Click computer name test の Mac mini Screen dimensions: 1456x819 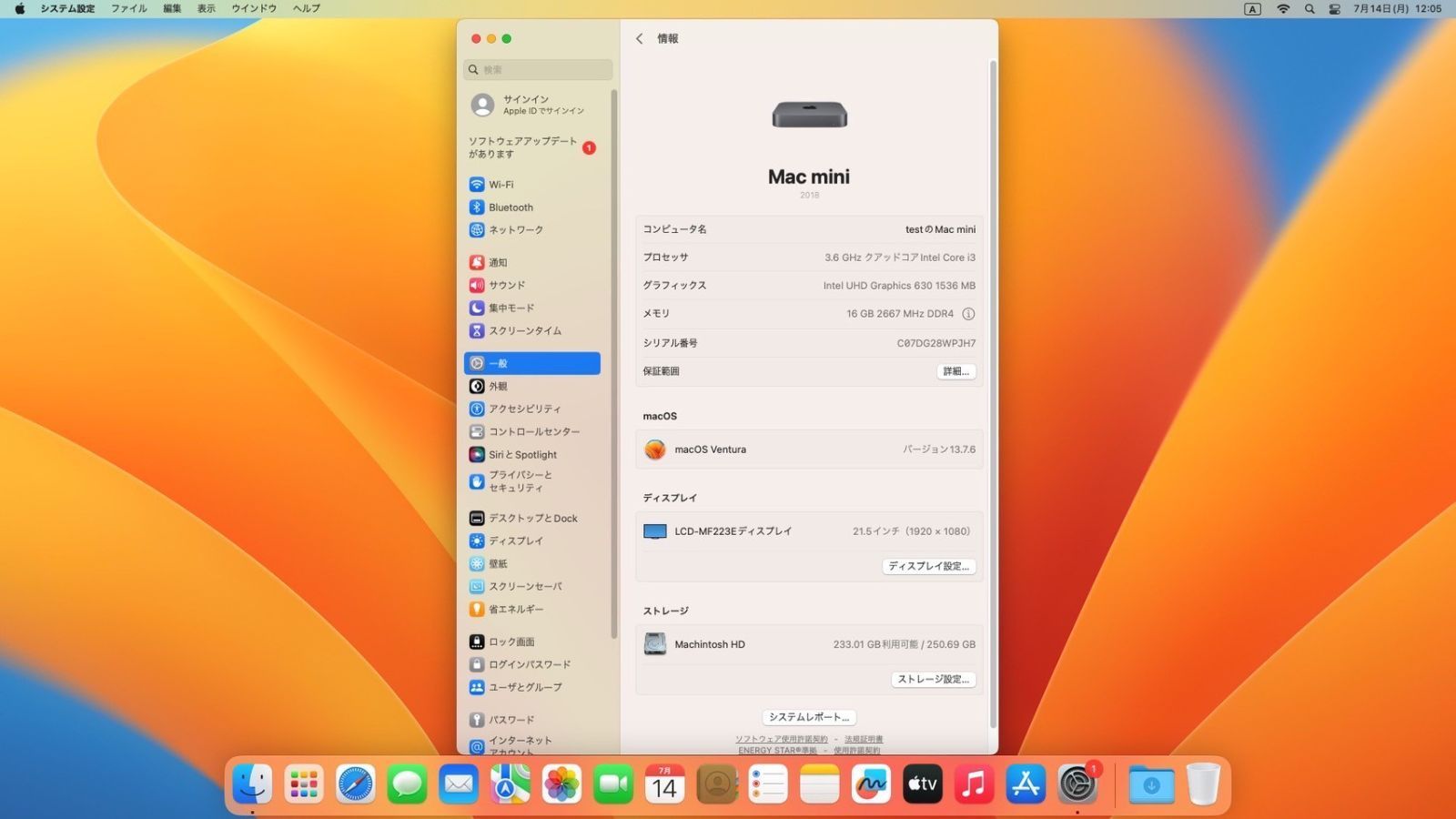tap(940, 229)
